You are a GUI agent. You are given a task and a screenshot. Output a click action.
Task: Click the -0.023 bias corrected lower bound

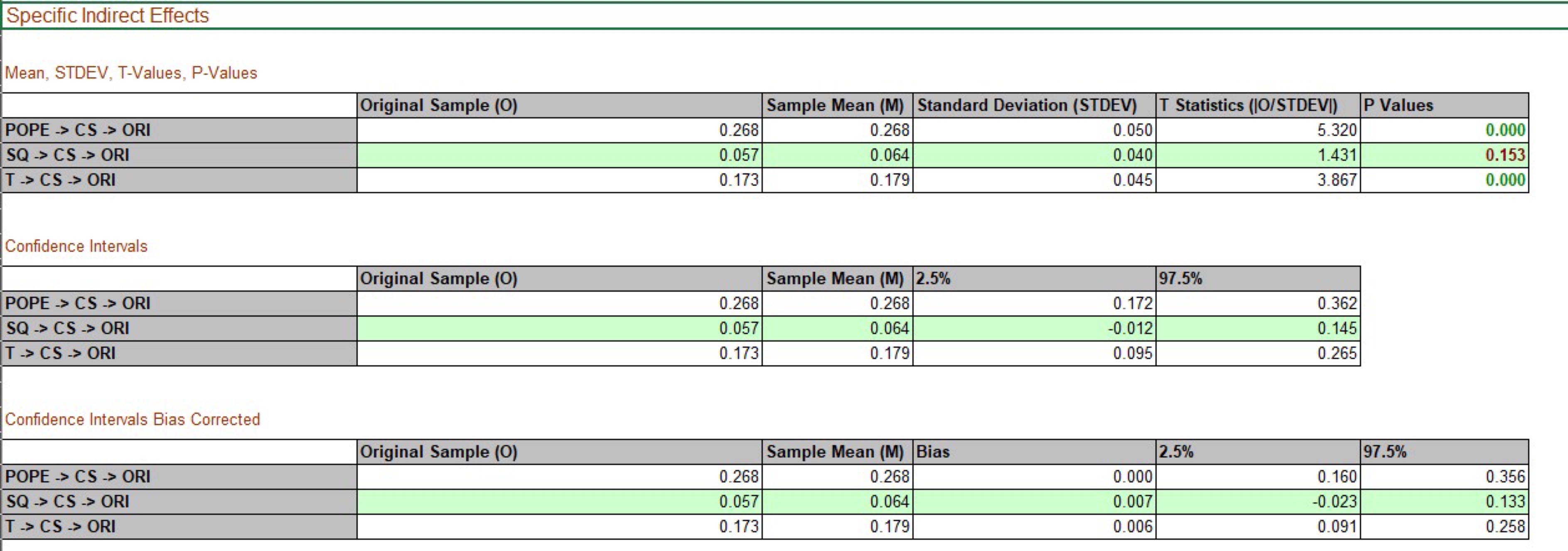pyautogui.click(x=1334, y=502)
